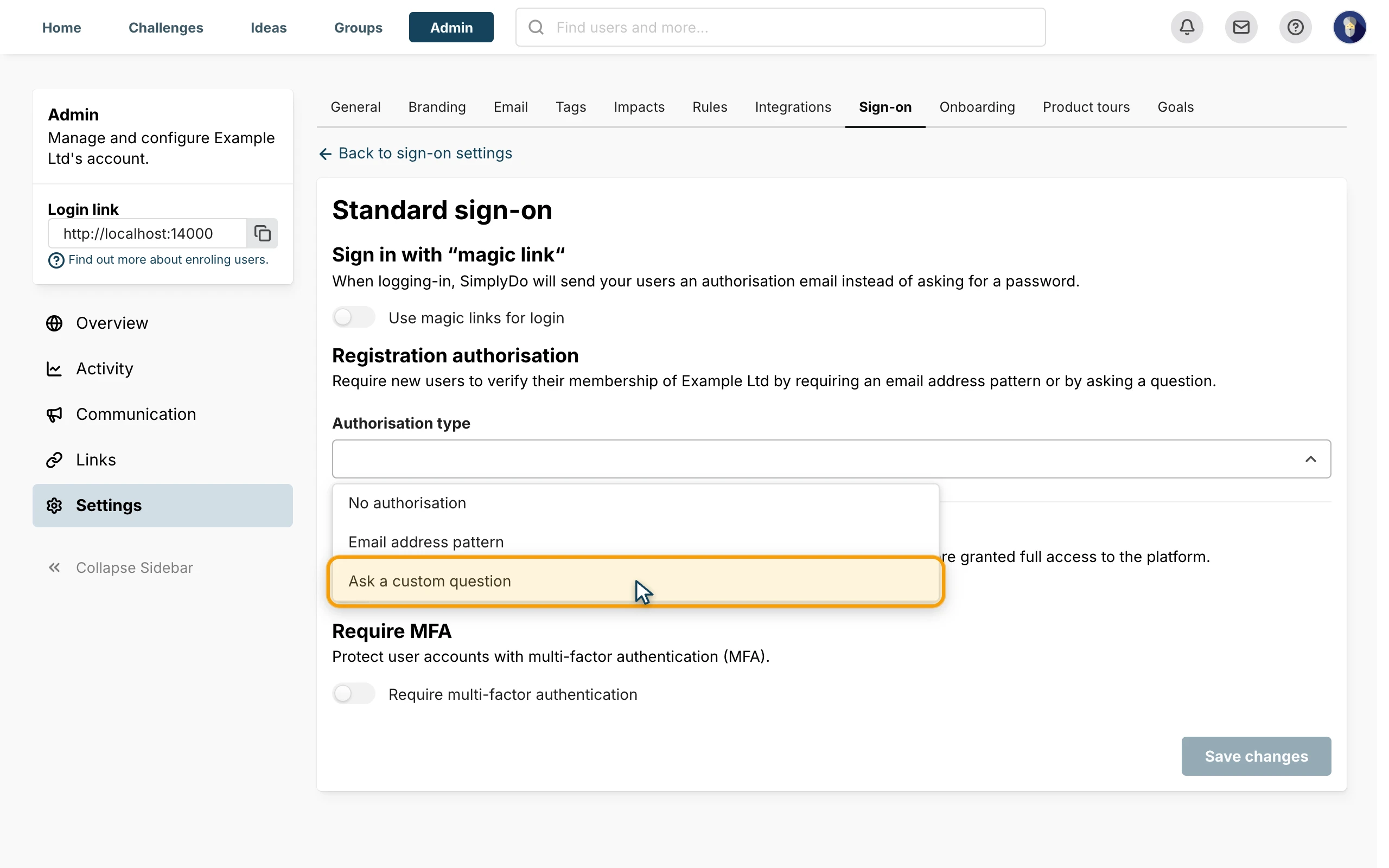Go to the Rules tab
Image resolution: width=1389 pixels, height=868 pixels.
coord(710,107)
